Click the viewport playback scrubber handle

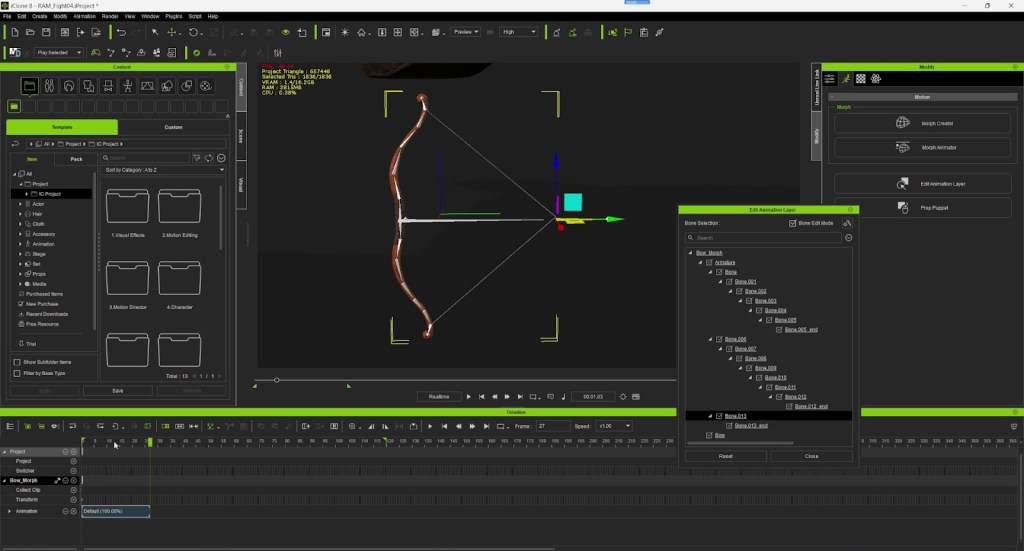pyautogui.click(x=277, y=380)
